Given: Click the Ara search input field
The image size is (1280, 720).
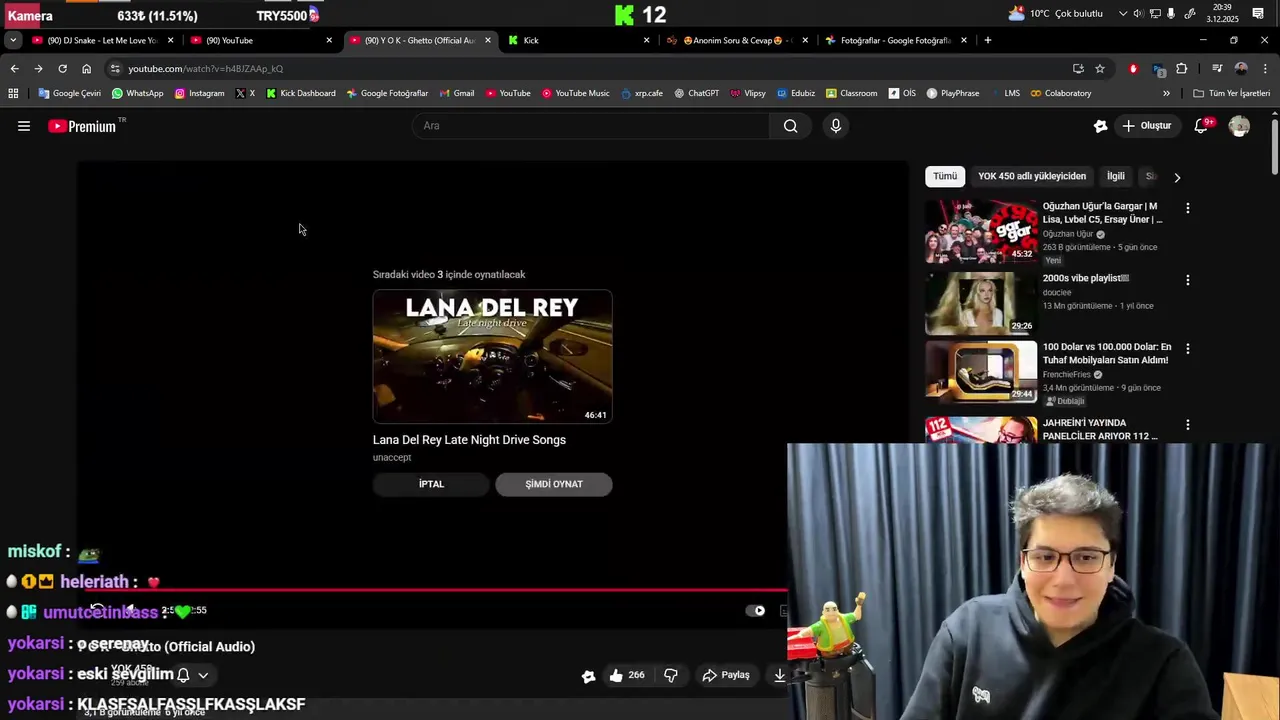Looking at the screenshot, I should tap(590, 126).
